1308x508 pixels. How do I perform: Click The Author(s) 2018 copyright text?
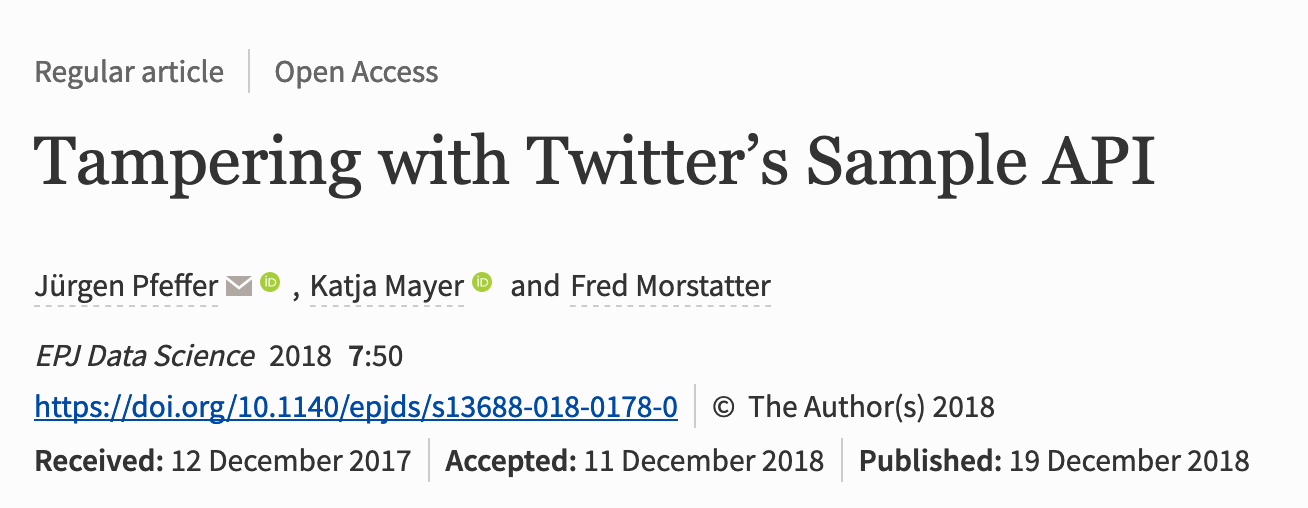871,408
